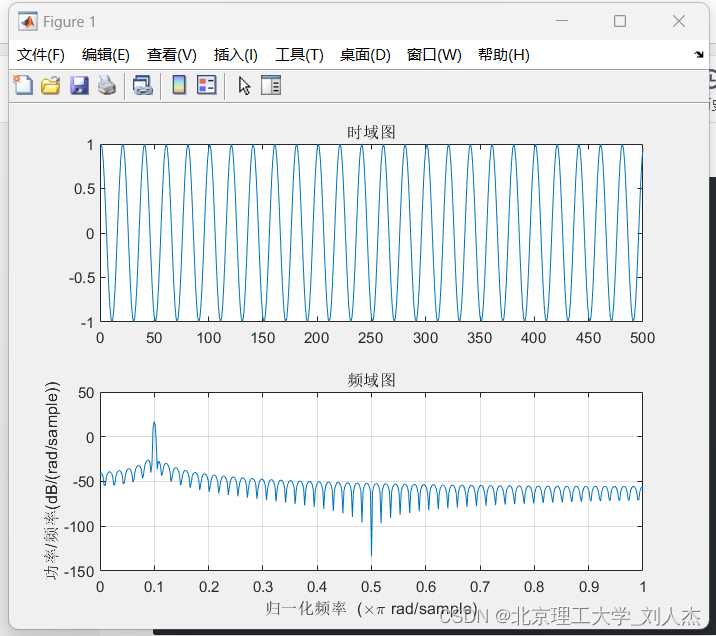The image size is (716, 636).
Task: Click the MATLAB logo in the title bar
Action: (x=28, y=21)
